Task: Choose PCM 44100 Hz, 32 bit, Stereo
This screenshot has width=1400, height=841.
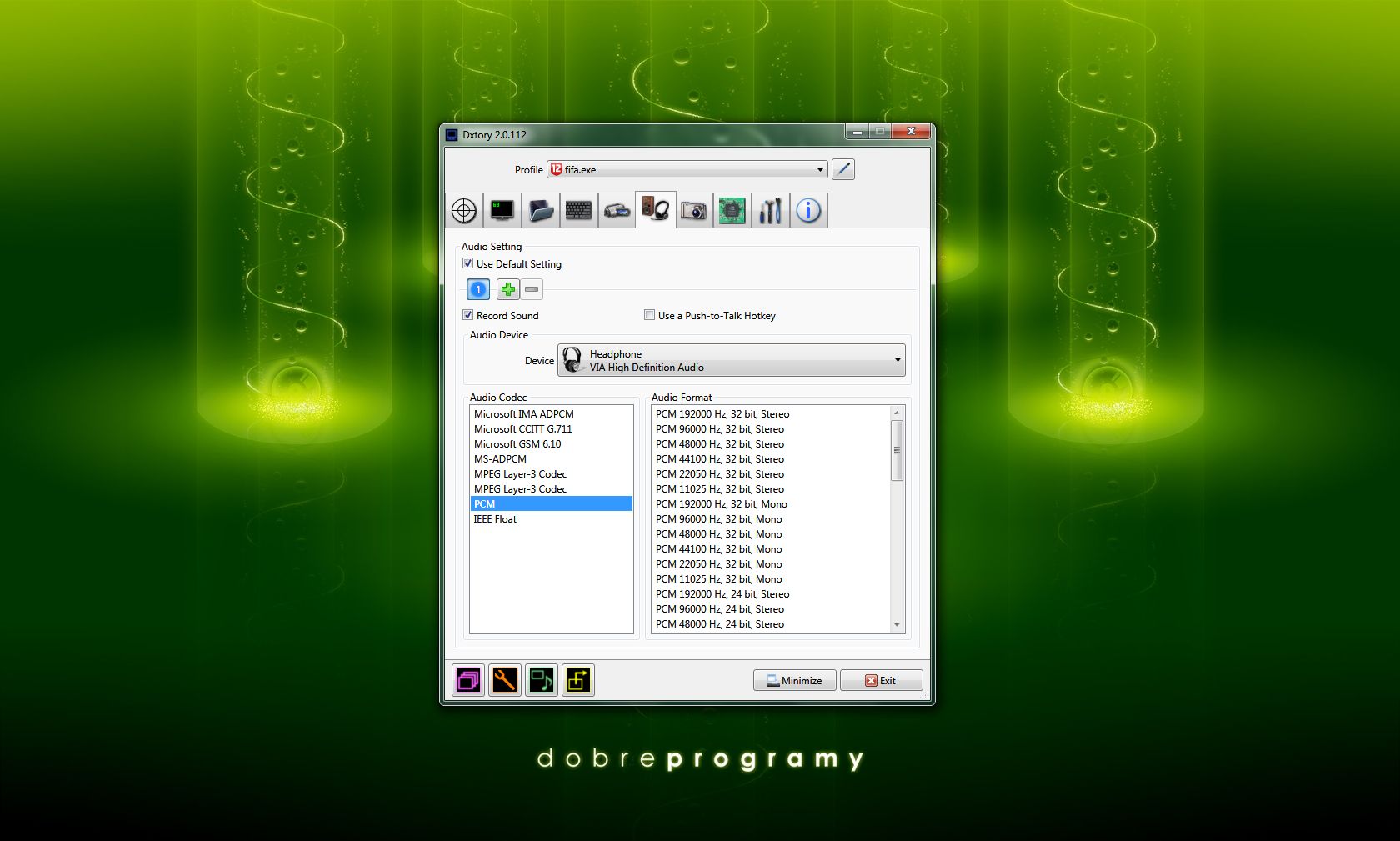Action: coord(772,458)
